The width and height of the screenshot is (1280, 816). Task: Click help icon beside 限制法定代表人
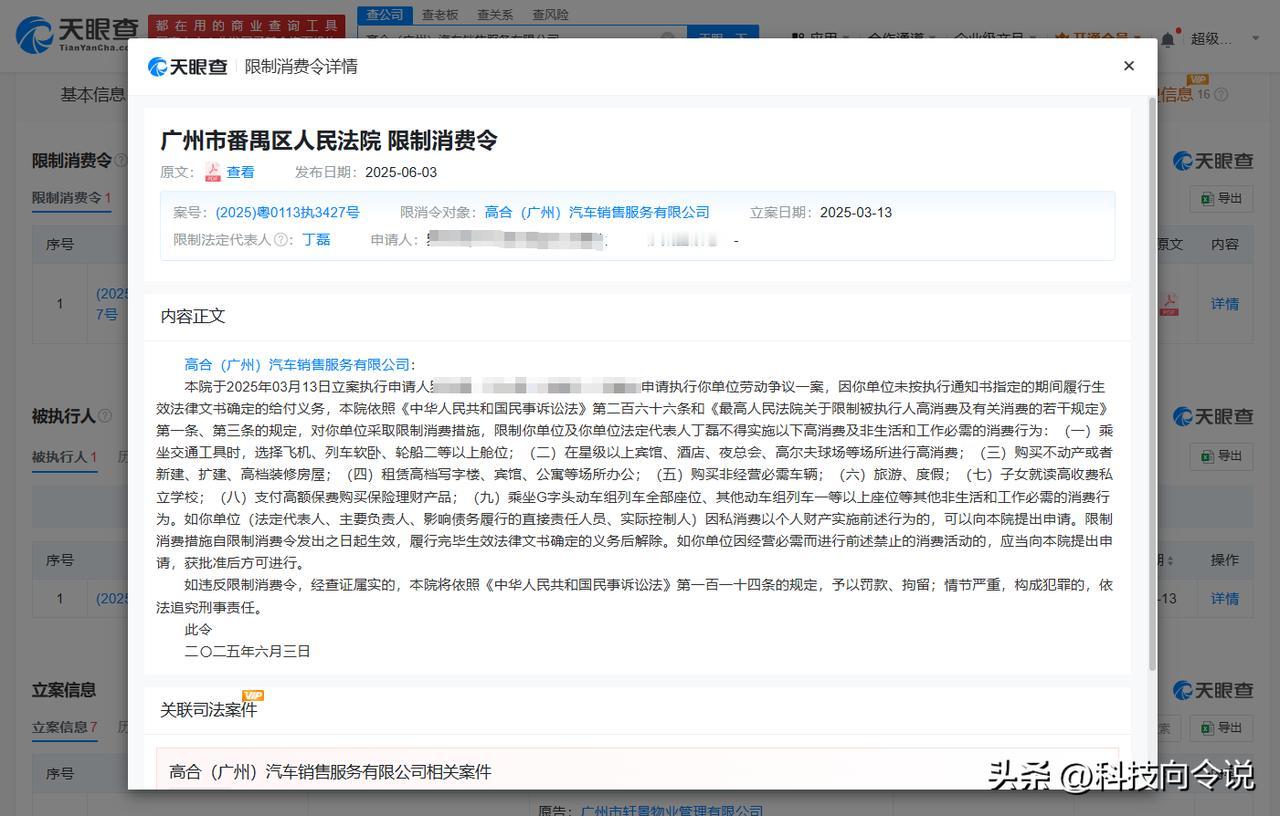pos(281,240)
